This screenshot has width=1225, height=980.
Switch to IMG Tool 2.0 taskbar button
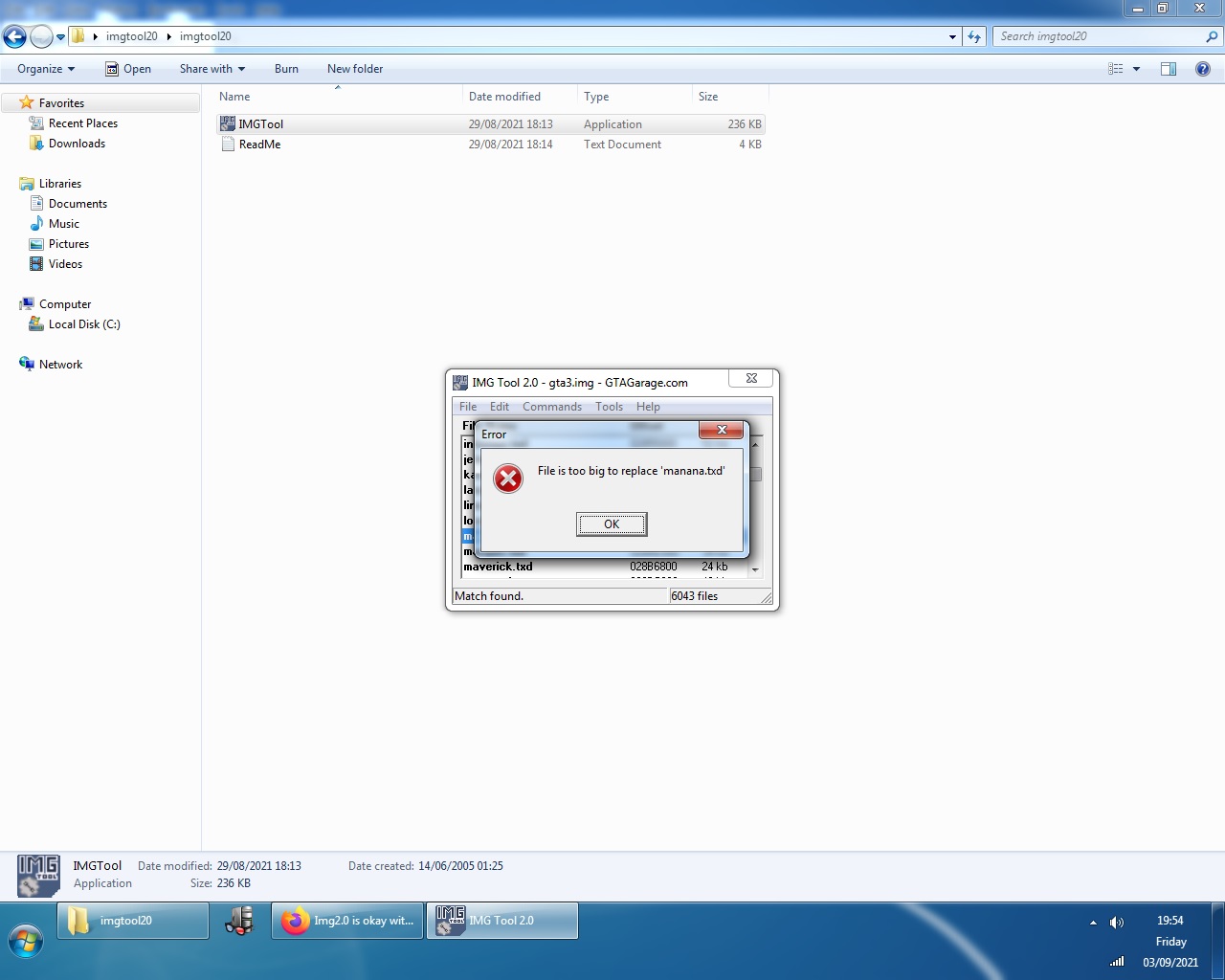click(502, 921)
